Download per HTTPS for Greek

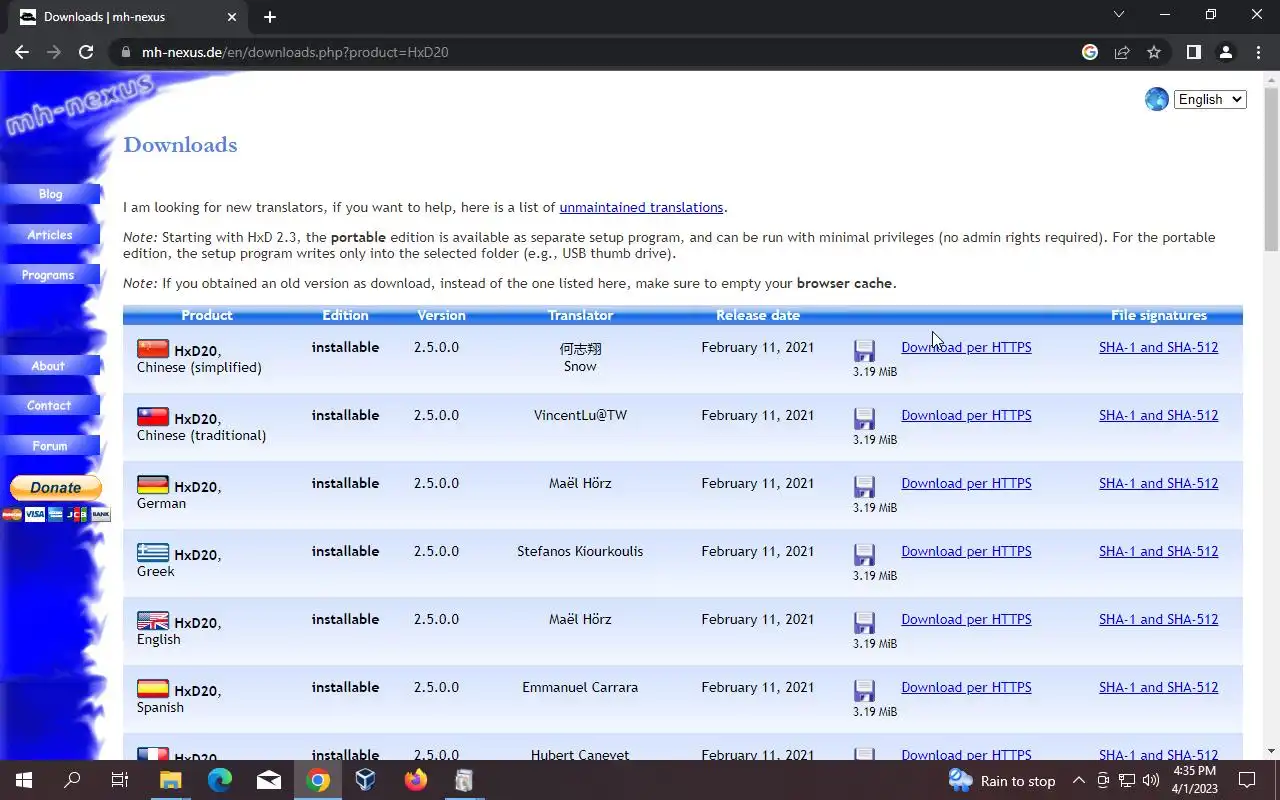coord(966,551)
